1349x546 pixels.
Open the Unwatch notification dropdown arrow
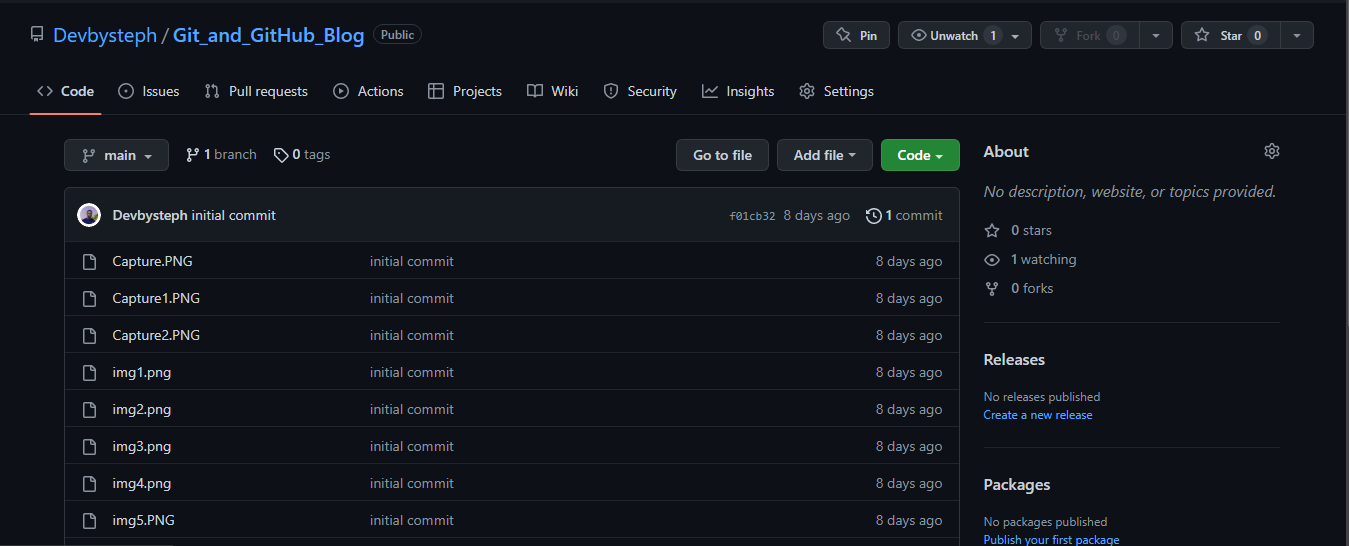[1016, 35]
